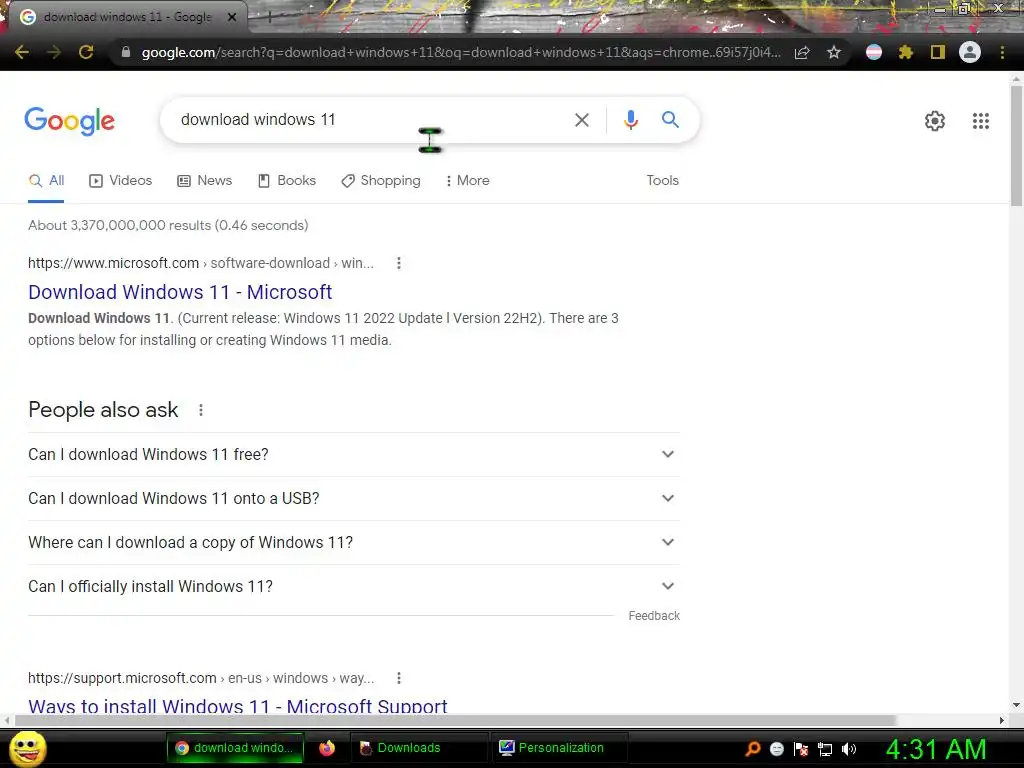Click the volume speaker tray icon
This screenshot has height=768, width=1024.
tap(848, 749)
